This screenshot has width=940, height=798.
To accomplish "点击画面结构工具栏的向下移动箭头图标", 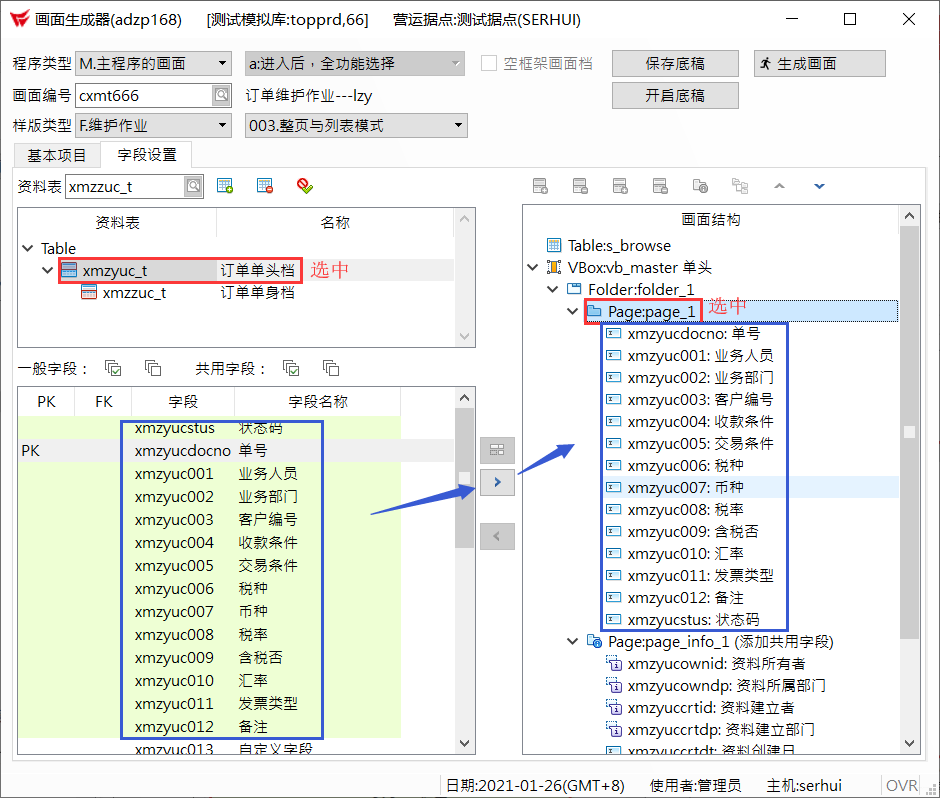I will coord(819,186).
